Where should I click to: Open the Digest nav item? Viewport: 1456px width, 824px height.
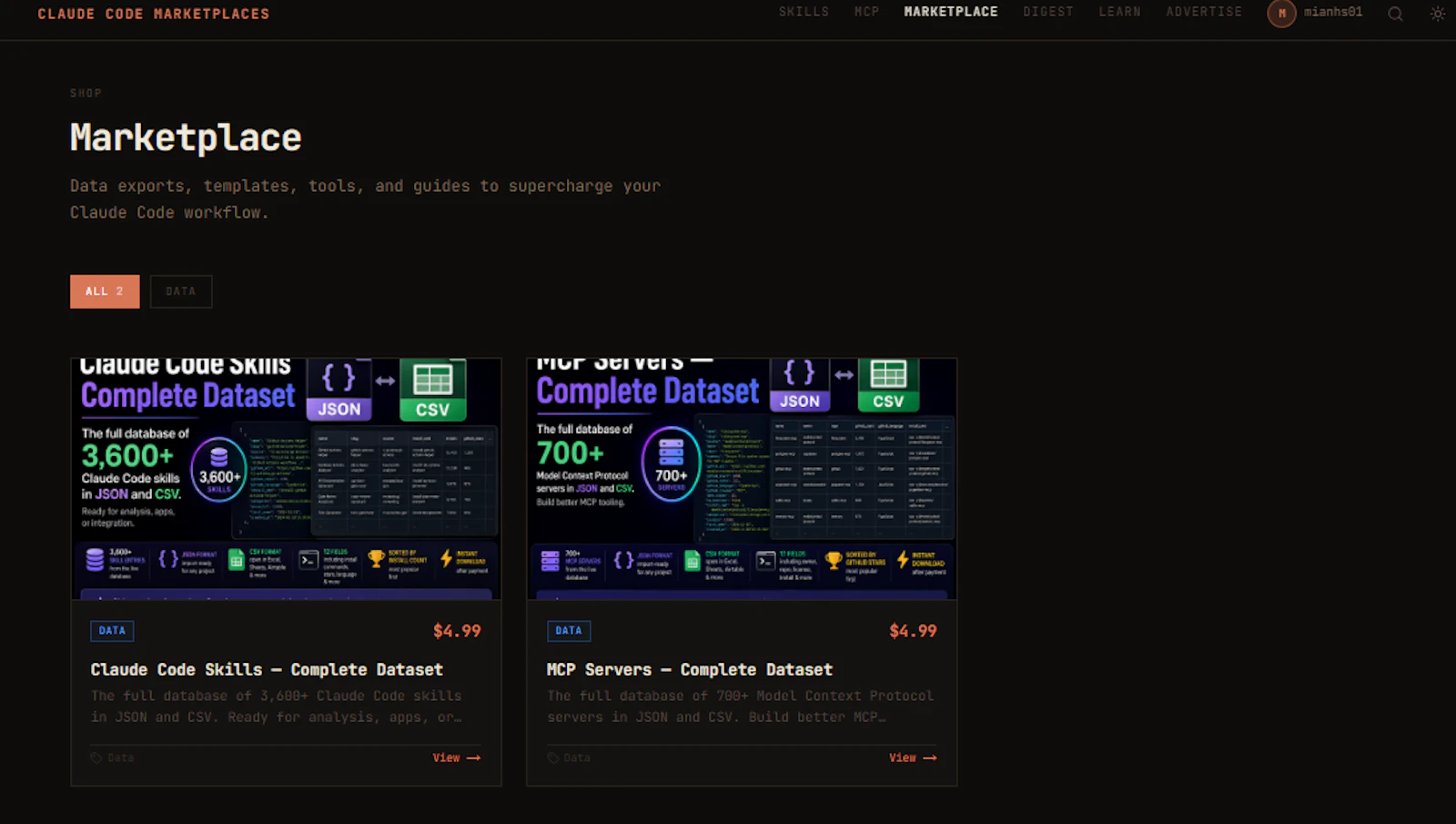(x=1048, y=12)
